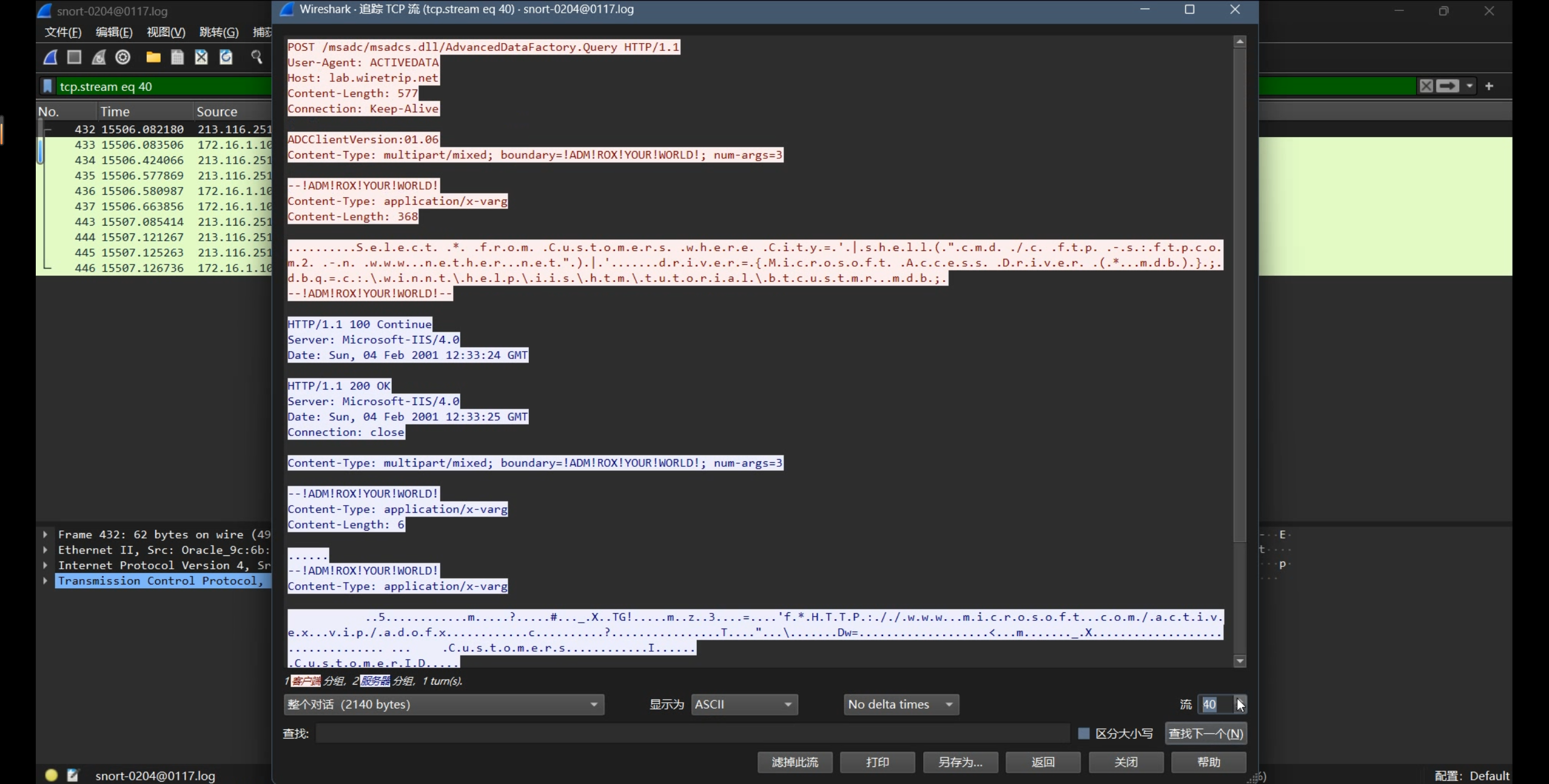This screenshot has height=784, width=1549.
Task: Click the 查找 search input field
Action: 691,734
